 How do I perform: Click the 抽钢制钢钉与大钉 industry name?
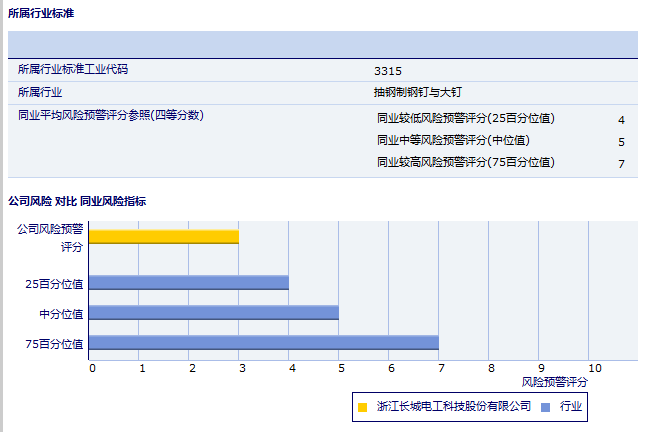[417, 92]
